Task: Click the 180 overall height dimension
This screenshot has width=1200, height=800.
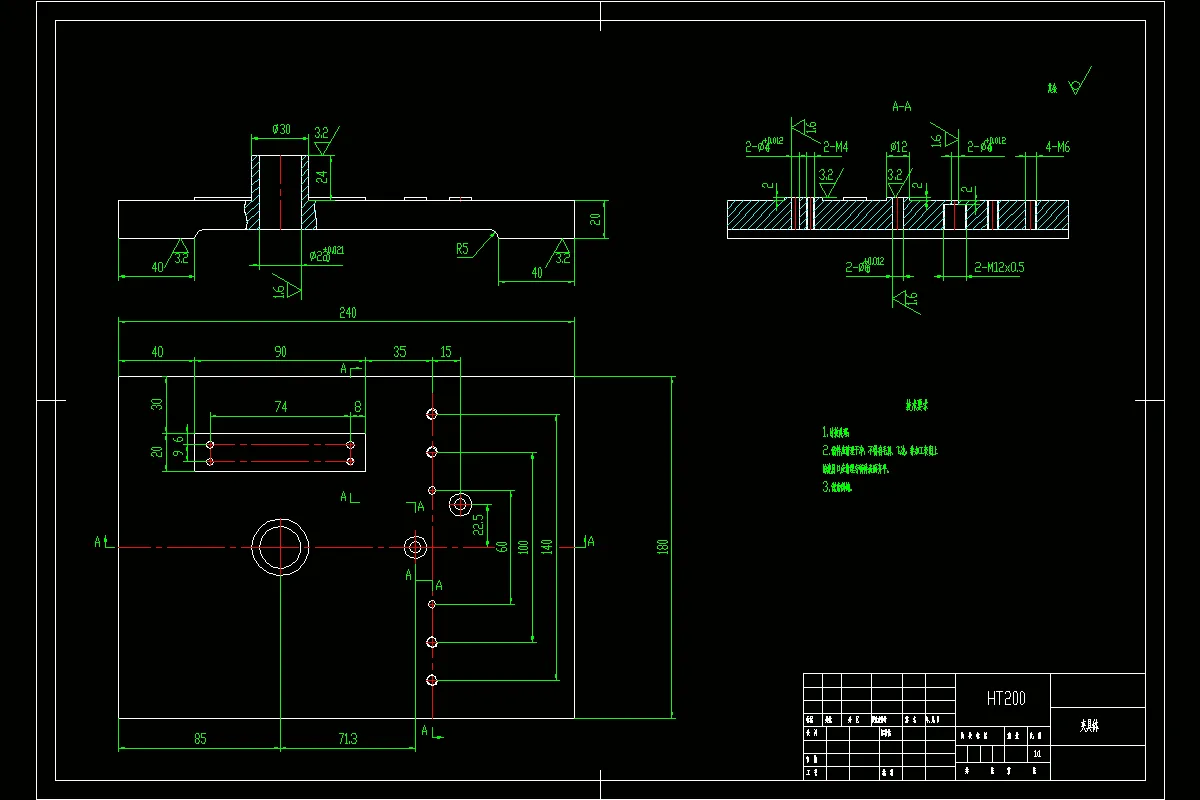Action: pyautogui.click(x=662, y=546)
